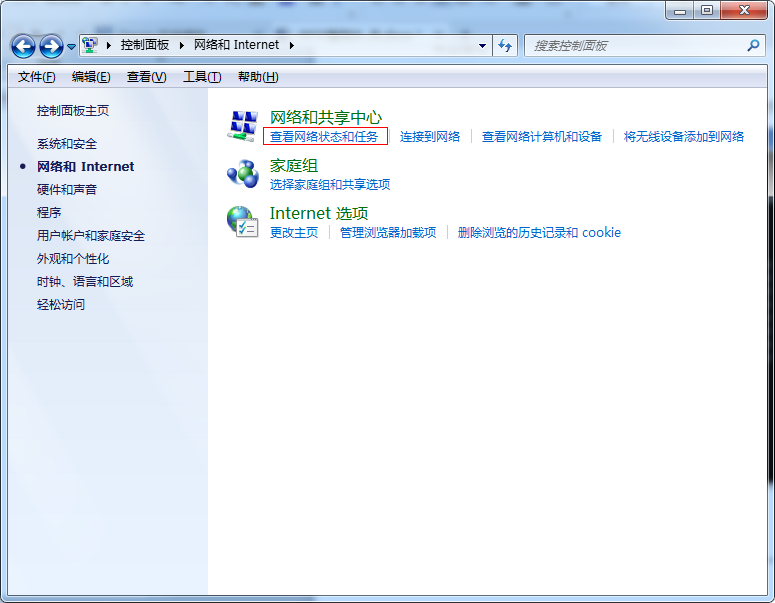Click 删除浏览的历史记录和 cookie link
The image size is (775, 603).
point(539,233)
